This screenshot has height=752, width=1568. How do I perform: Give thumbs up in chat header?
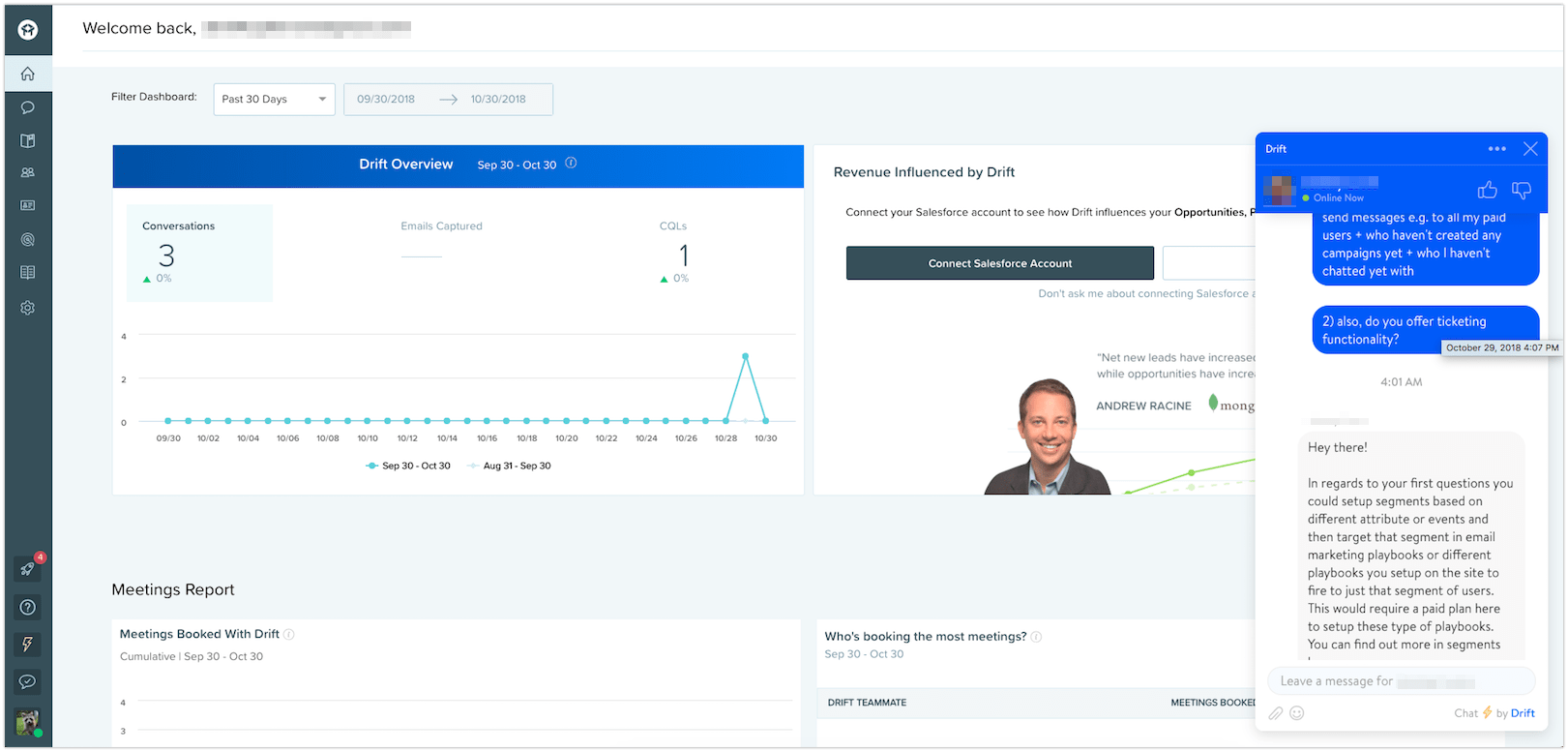coord(1488,190)
